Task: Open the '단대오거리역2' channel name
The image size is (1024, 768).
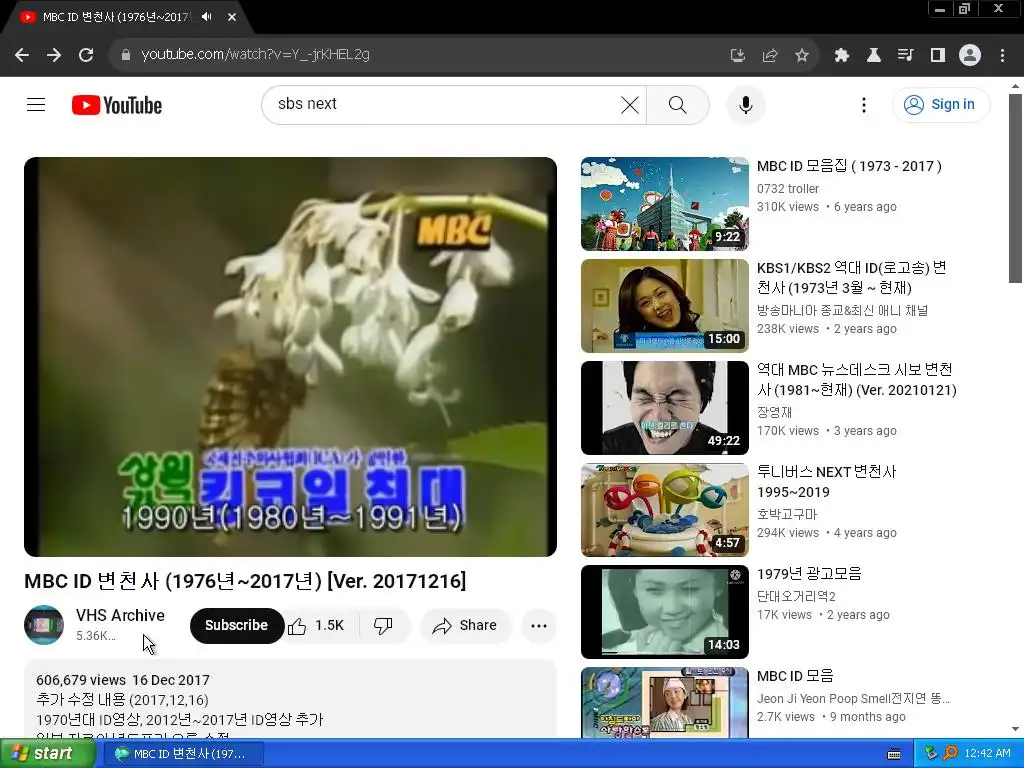Action: (796, 596)
